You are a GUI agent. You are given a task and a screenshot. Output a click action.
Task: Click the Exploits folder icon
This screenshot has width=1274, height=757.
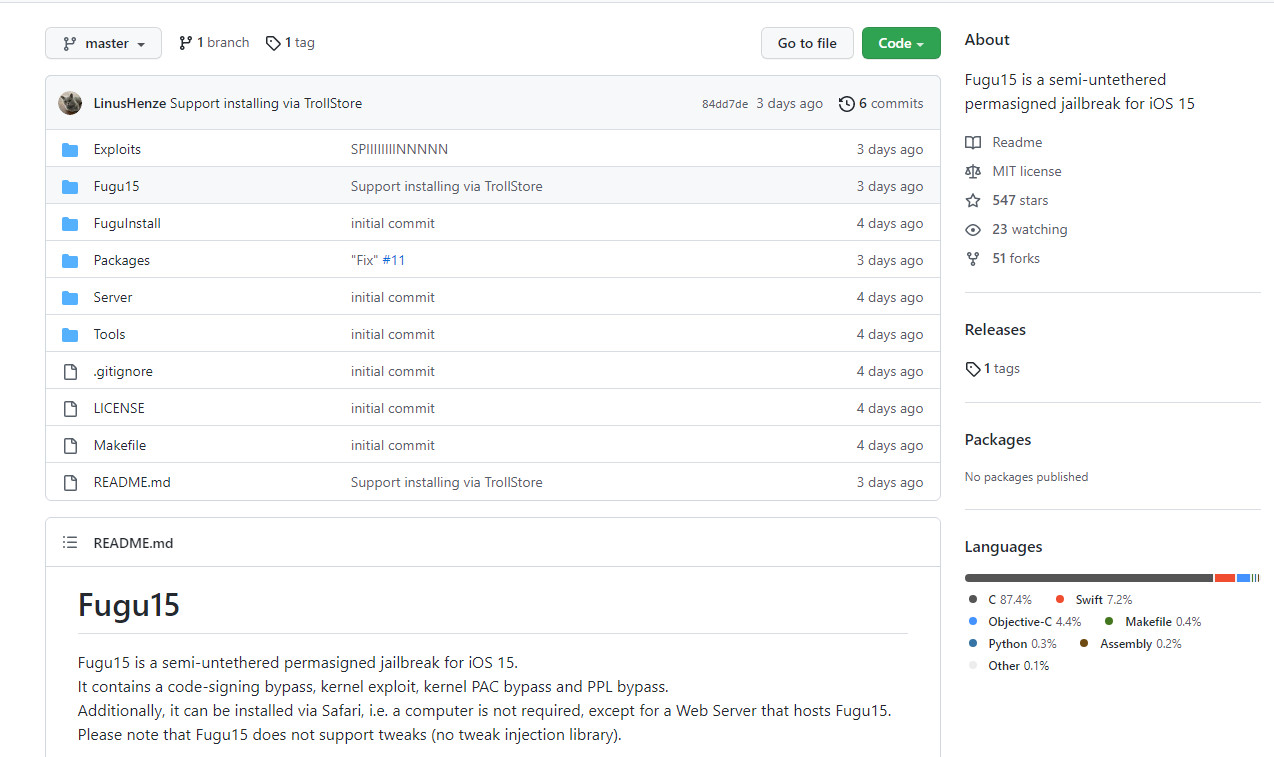[70, 150]
